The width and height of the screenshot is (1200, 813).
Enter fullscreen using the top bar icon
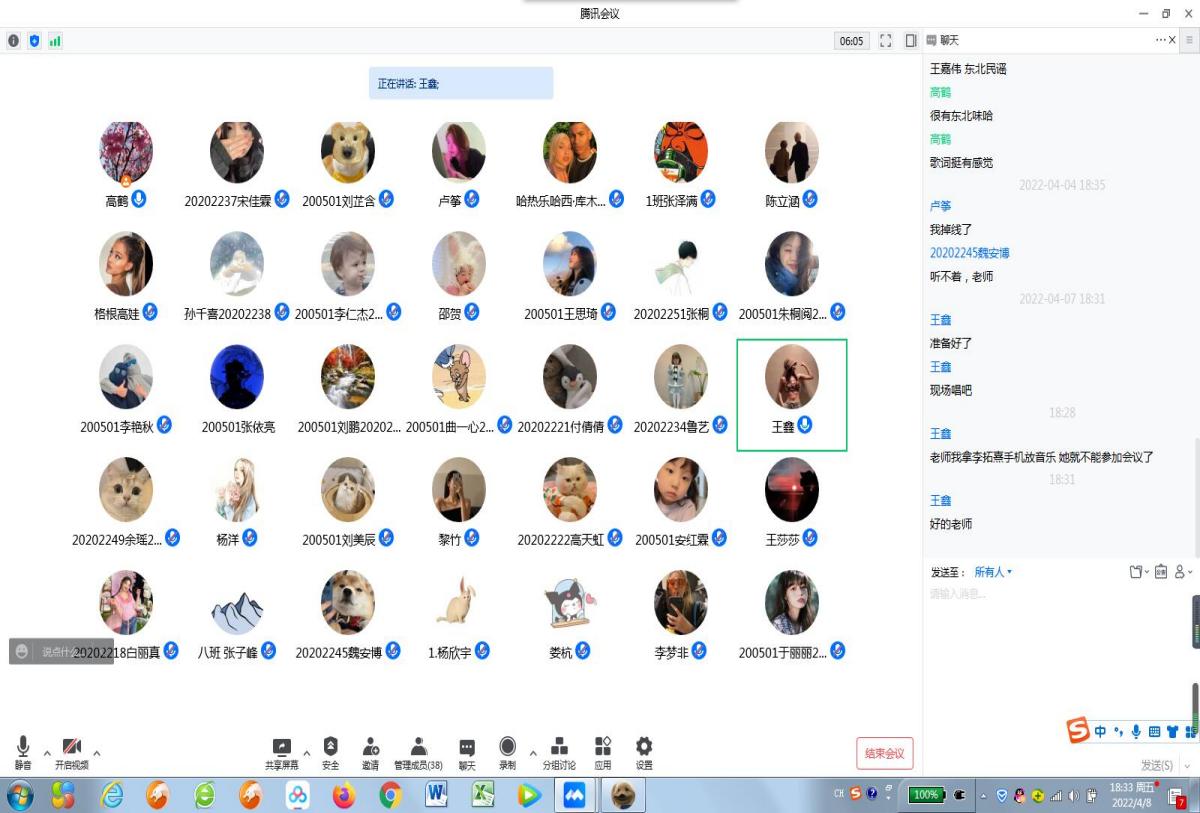click(x=885, y=41)
